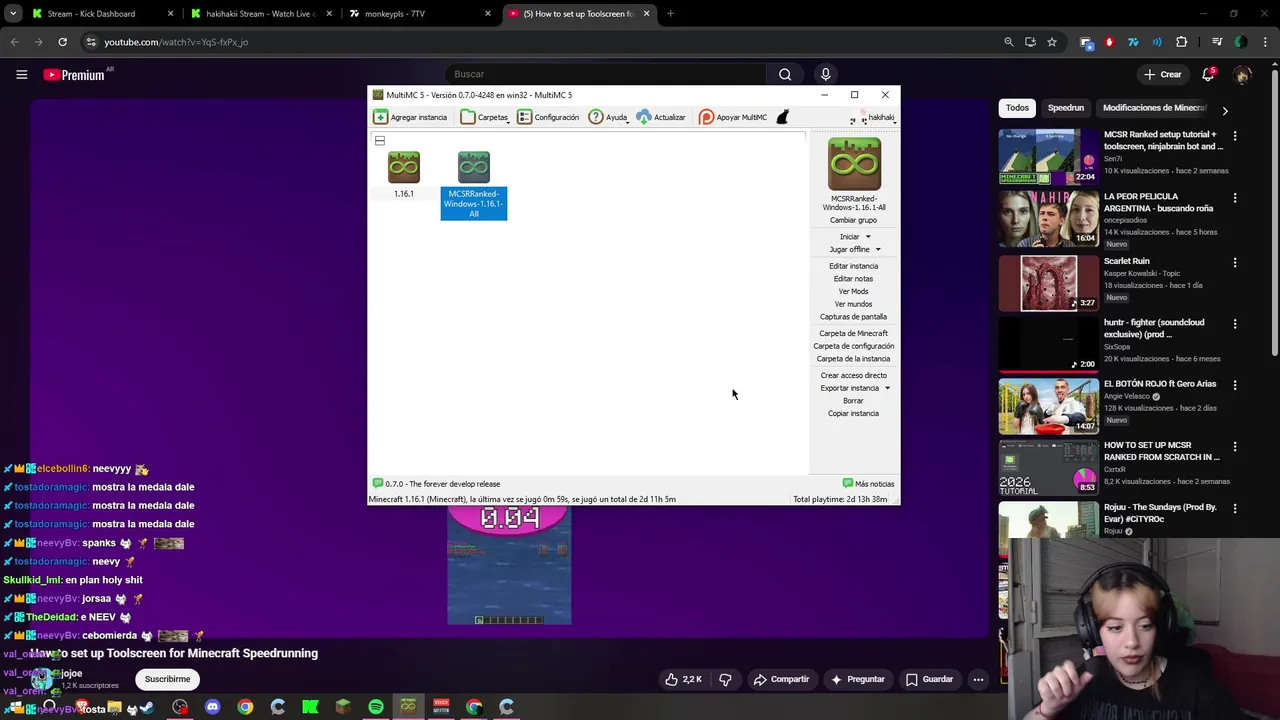Click Editar notas
1280x720 pixels.
pos(853,279)
